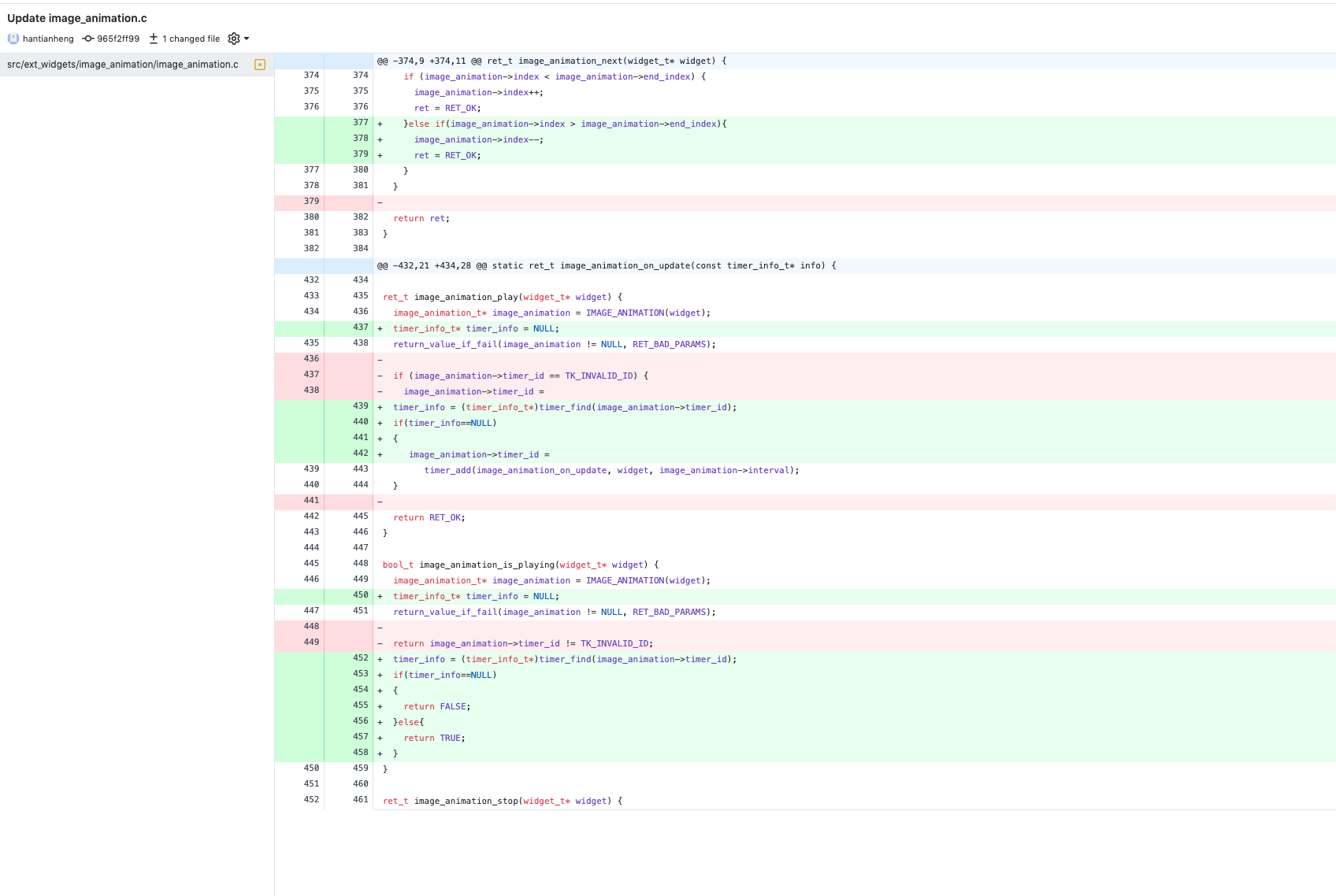The image size is (1336, 896).
Task: Click new line number 437 beside timer_info declaration
Action: [x=360, y=328]
